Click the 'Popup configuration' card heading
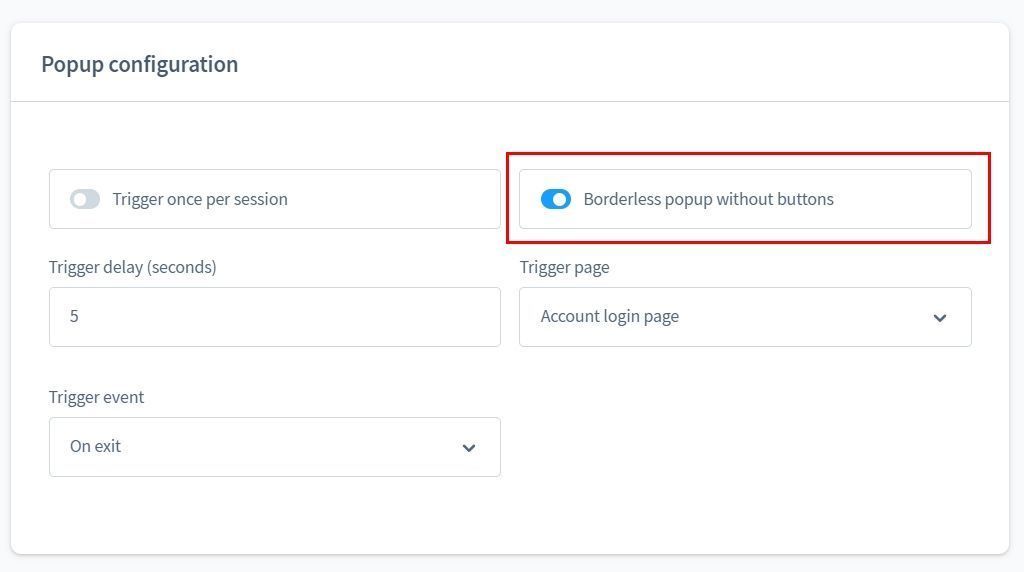Screen dimensions: 1024x572 pos(139,64)
